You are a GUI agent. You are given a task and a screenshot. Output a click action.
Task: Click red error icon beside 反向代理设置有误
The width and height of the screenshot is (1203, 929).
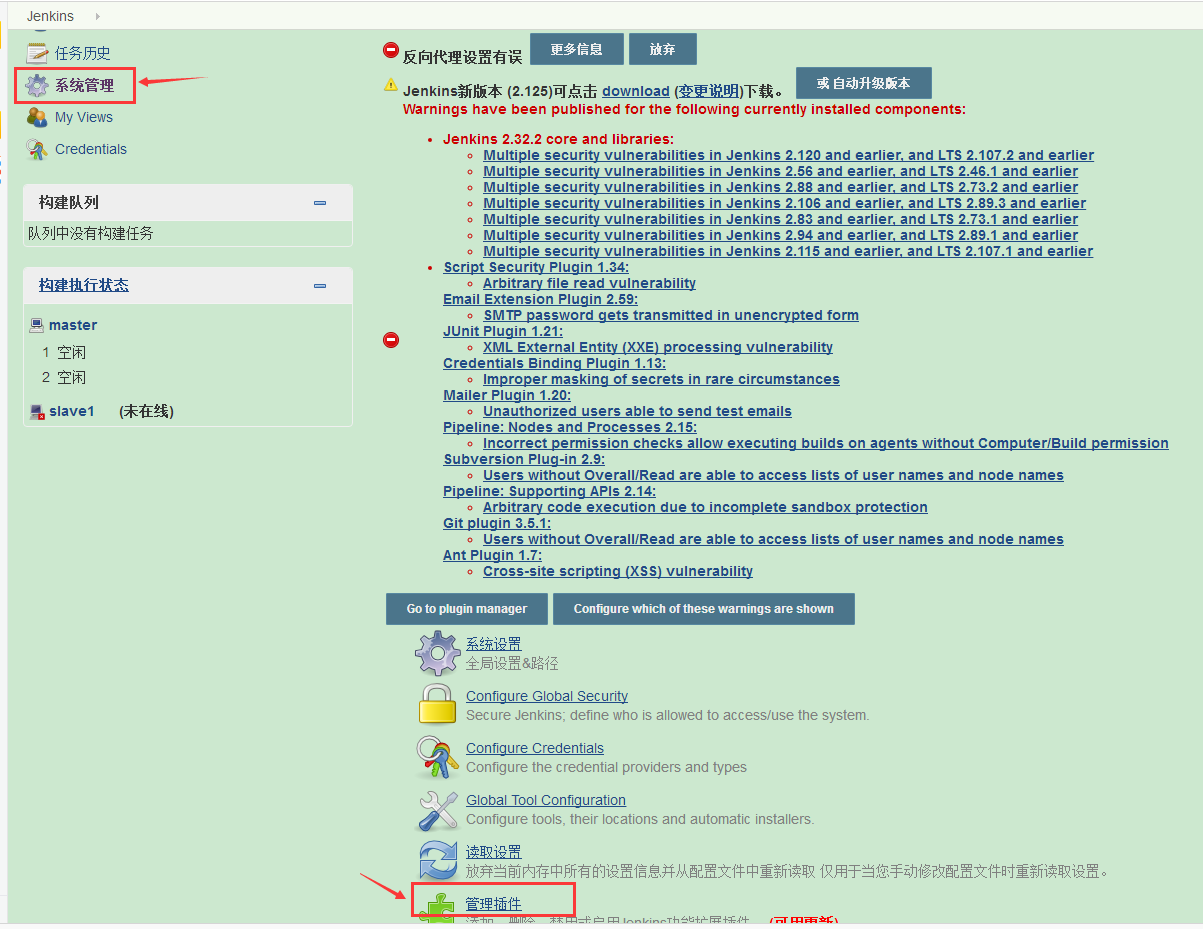pos(391,50)
